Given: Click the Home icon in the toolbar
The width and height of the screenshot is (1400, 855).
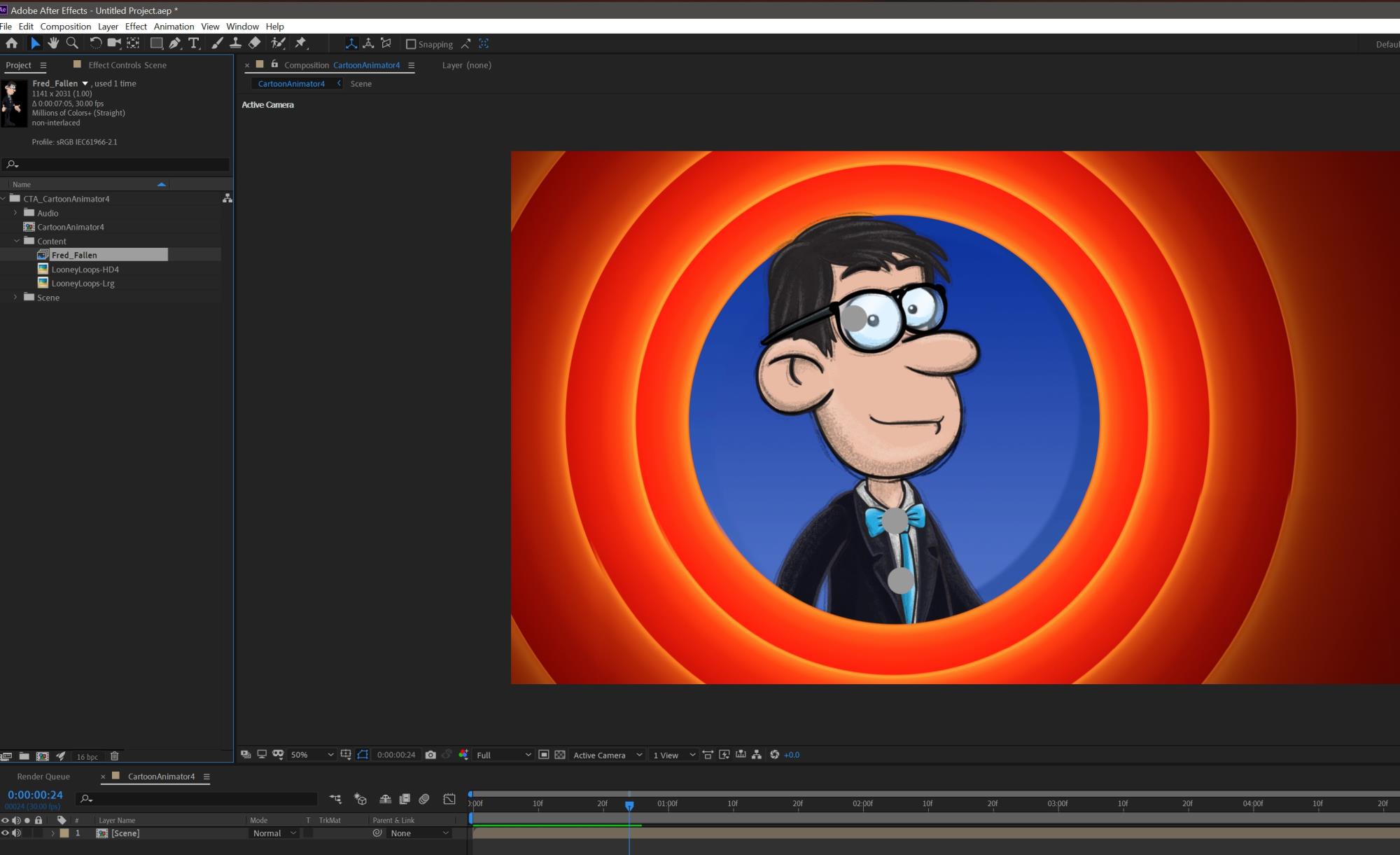Looking at the screenshot, I should click(12, 43).
